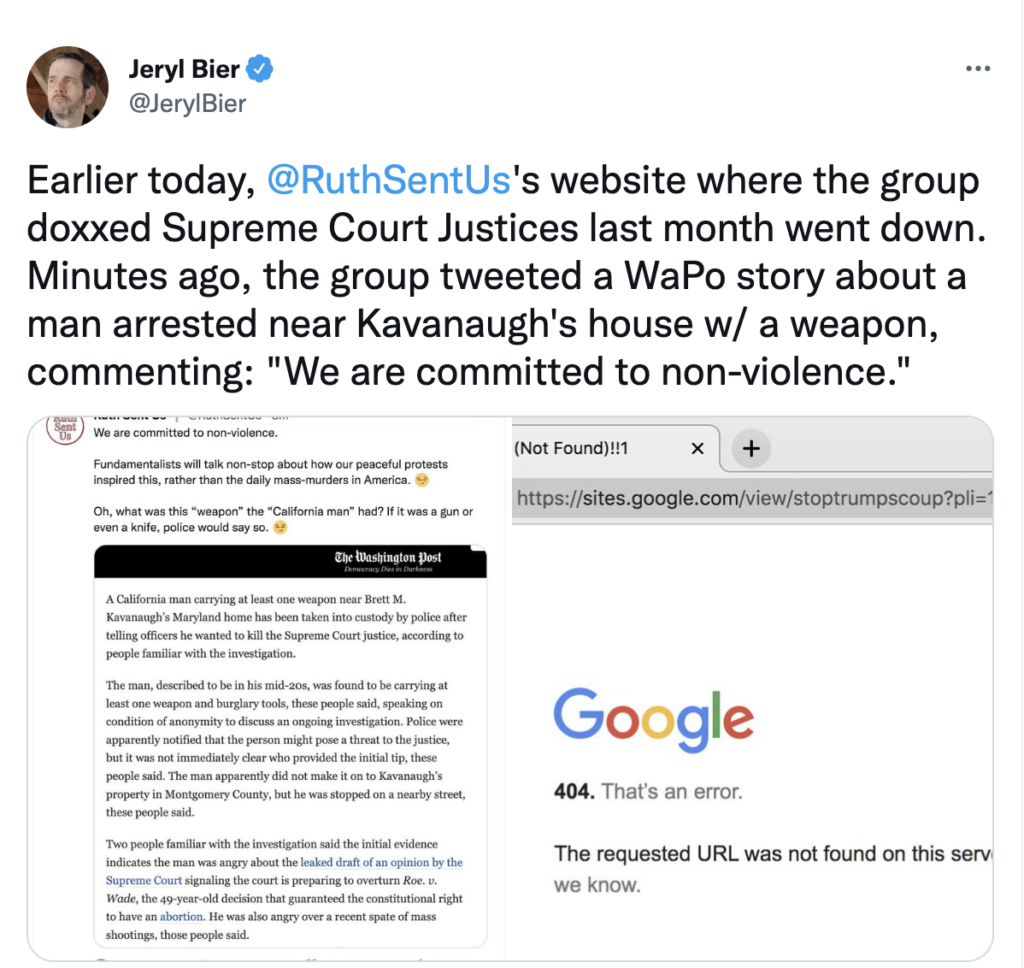This screenshot has width=1024, height=968.
Task: Click the Ruth Sent Us round logo
Action: [x=65, y=429]
